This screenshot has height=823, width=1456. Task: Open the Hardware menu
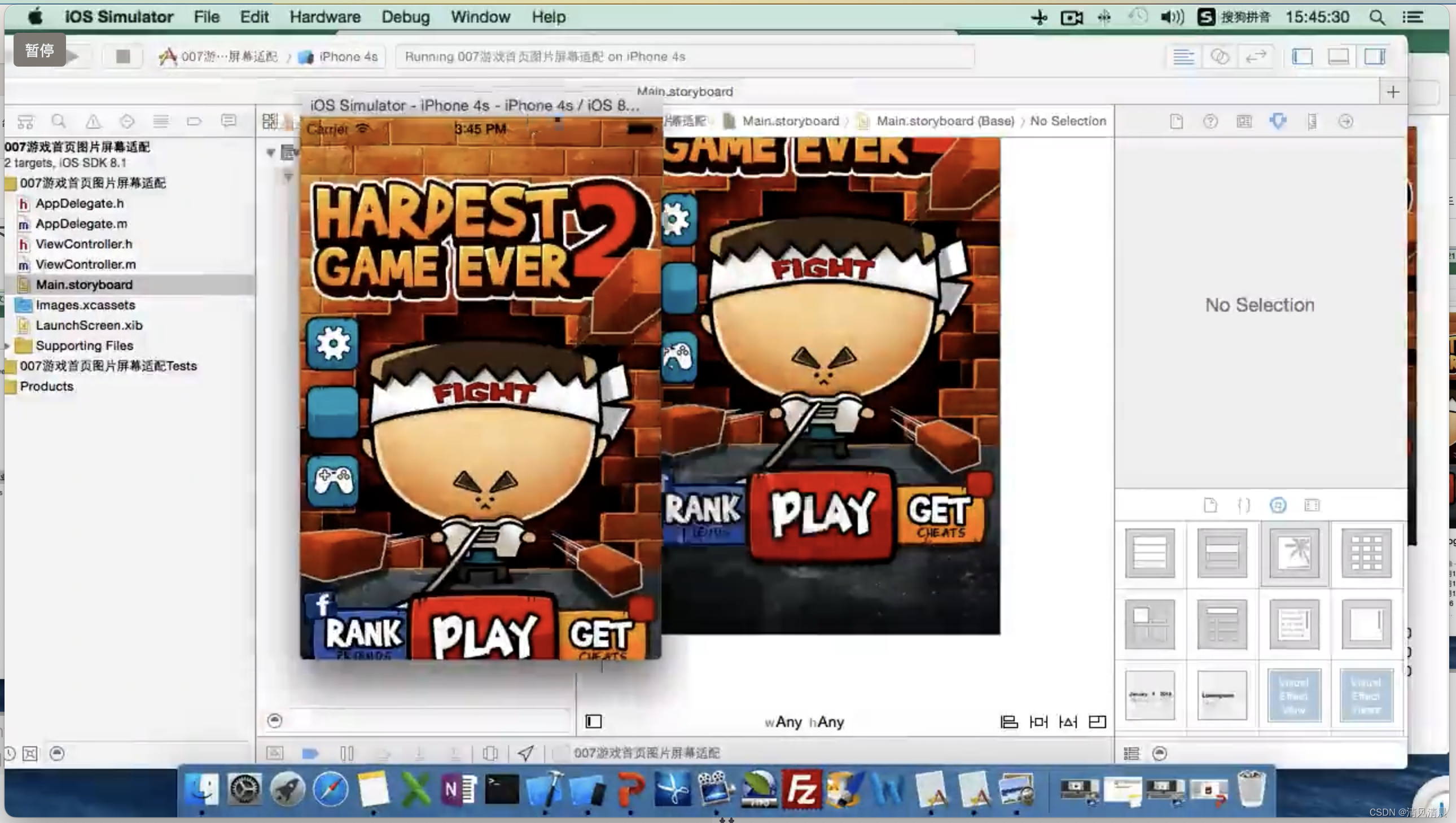pyautogui.click(x=325, y=17)
